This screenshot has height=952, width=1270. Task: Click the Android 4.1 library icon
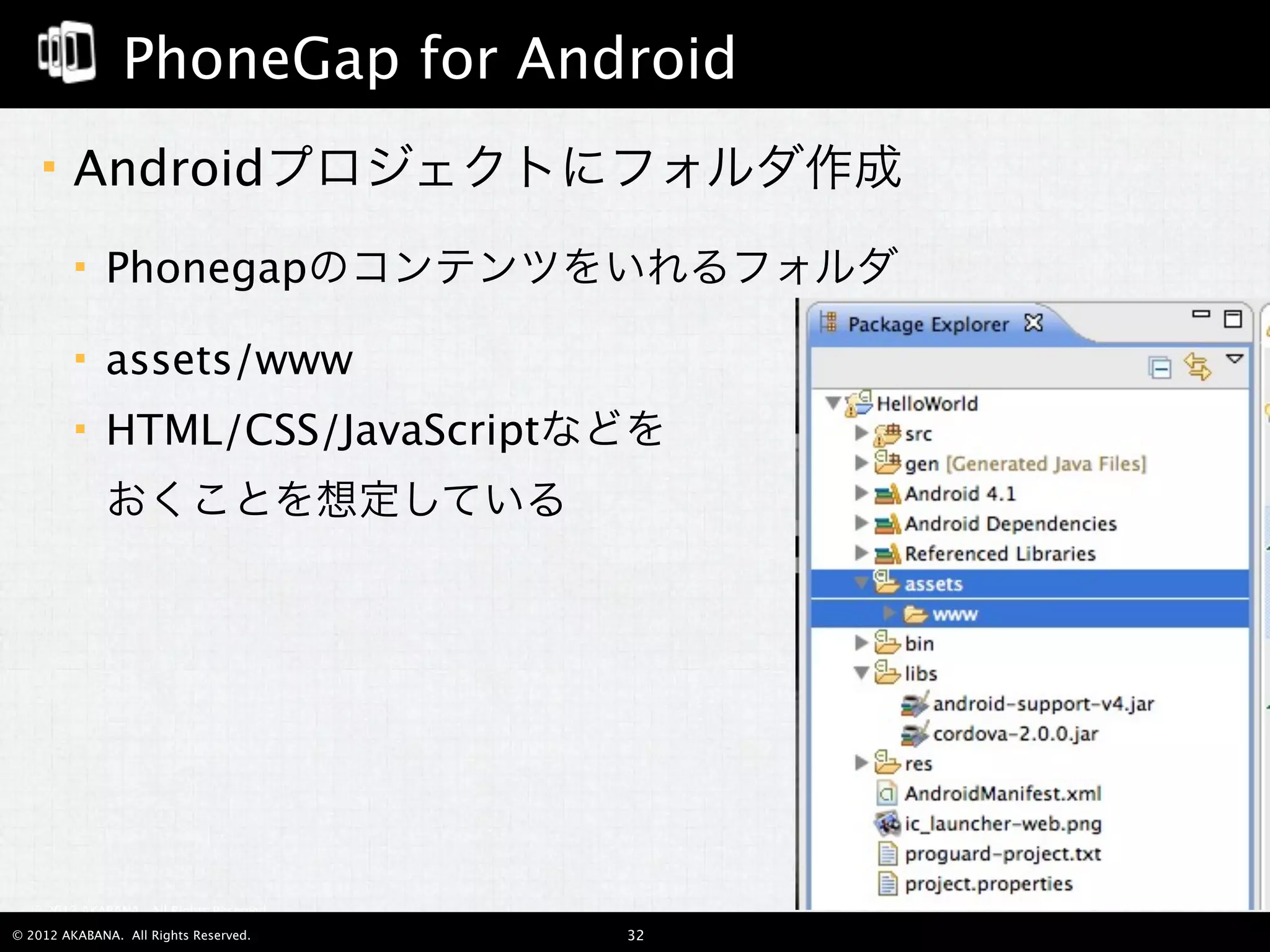click(x=887, y=494)
